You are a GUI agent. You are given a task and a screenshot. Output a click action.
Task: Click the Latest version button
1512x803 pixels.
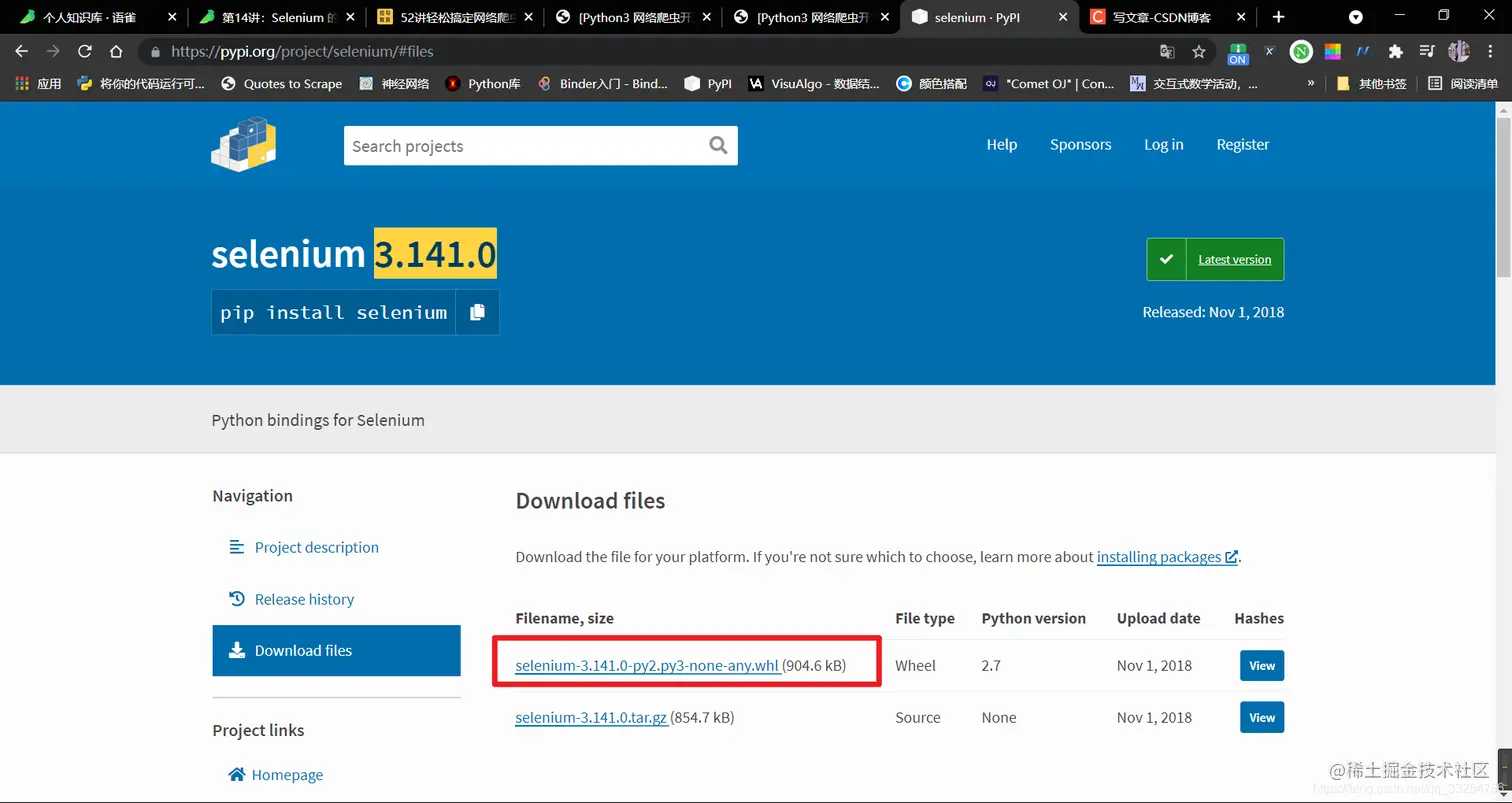pos(1215,259)
